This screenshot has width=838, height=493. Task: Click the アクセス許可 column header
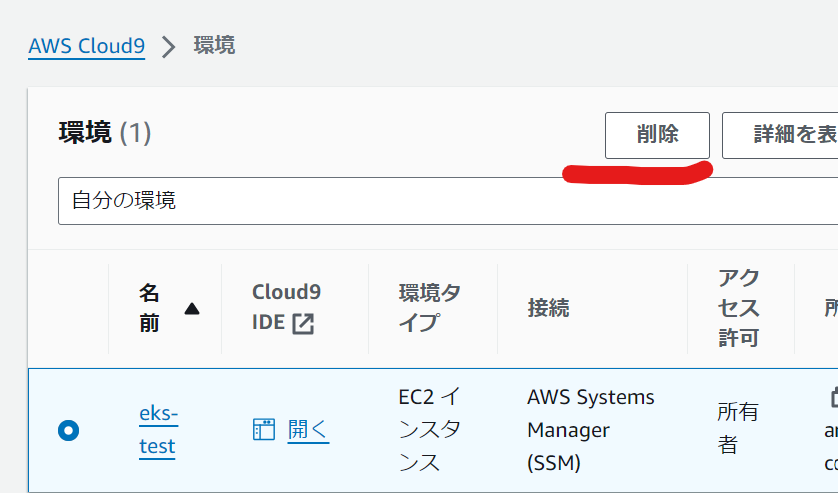[x=739, y=308]
